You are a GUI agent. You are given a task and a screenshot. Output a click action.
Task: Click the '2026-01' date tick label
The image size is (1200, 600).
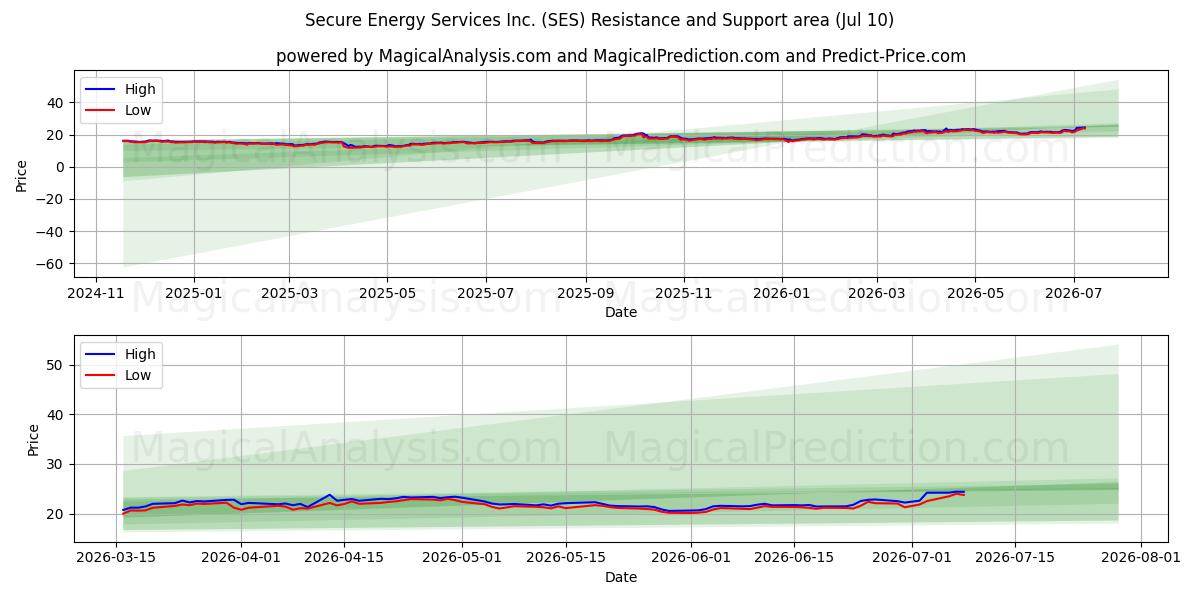coord(782,294)
